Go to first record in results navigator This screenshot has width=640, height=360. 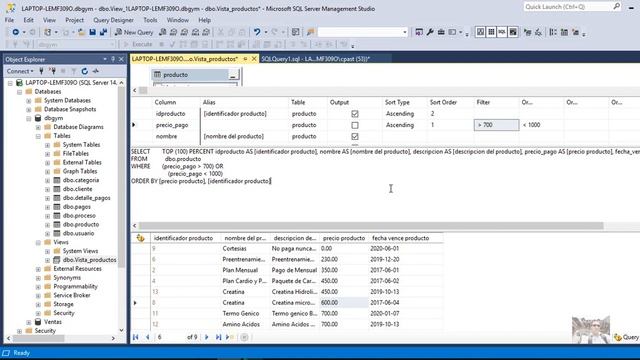click(x=136, y=337)
